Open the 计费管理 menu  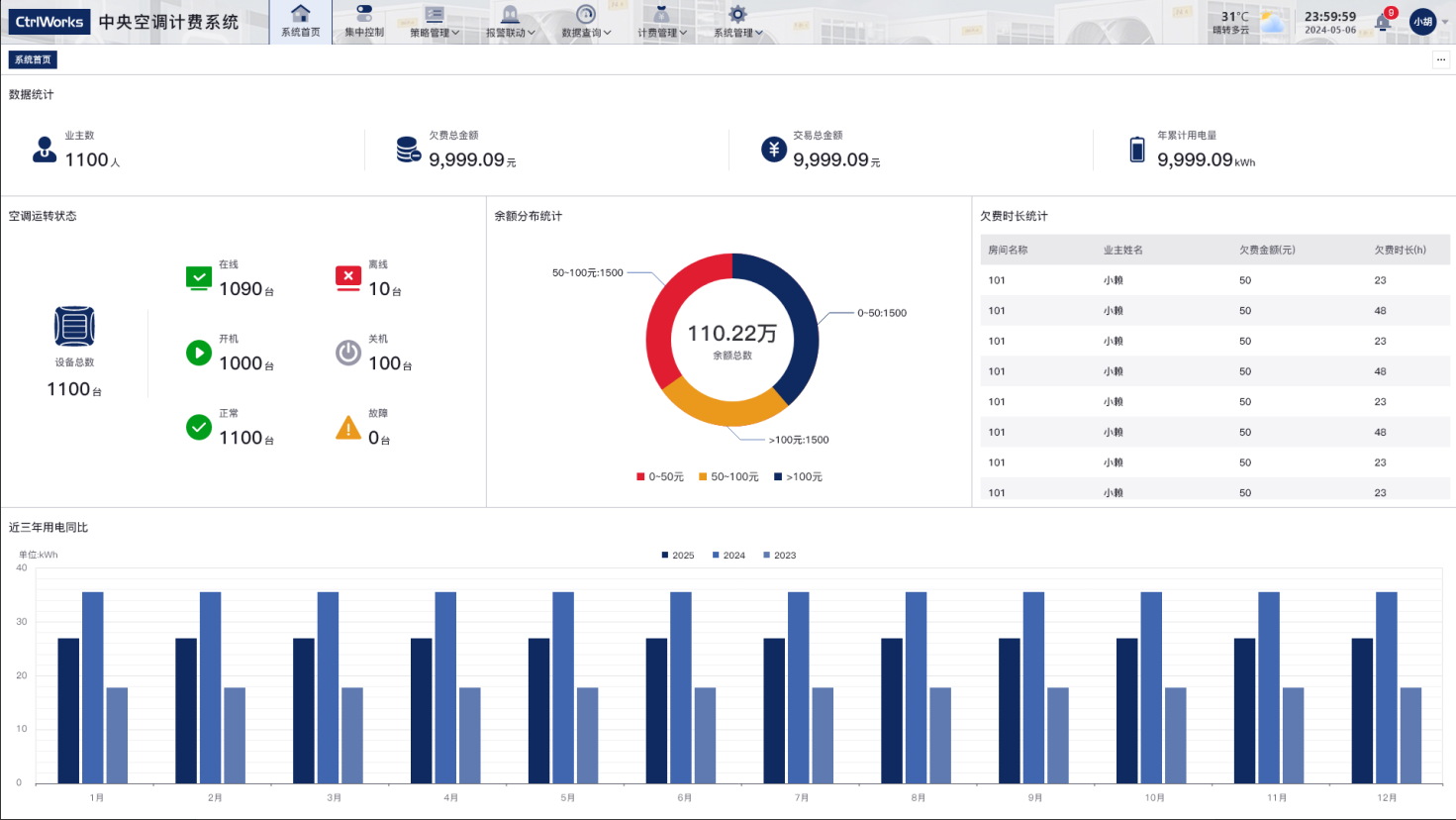pyautogui.click(x=662, y=22)
